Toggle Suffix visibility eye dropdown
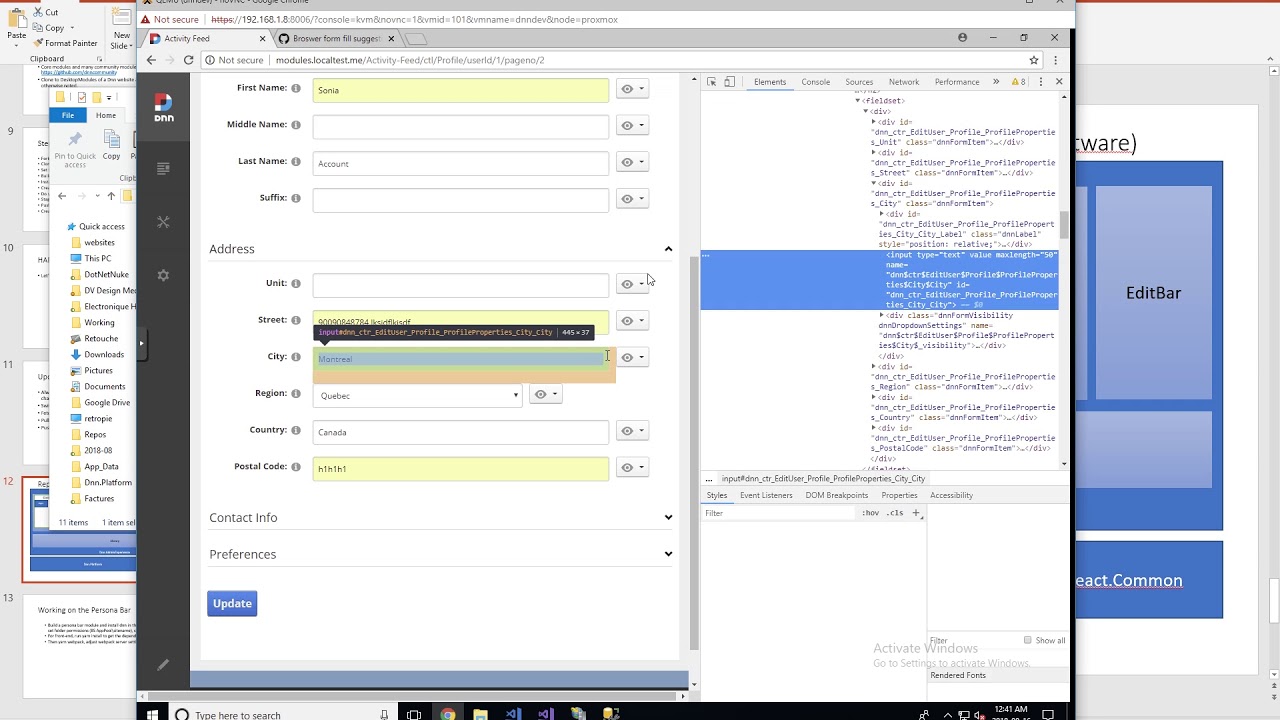The width and height of the screenshot is (1280, 720). click(632, 199)
